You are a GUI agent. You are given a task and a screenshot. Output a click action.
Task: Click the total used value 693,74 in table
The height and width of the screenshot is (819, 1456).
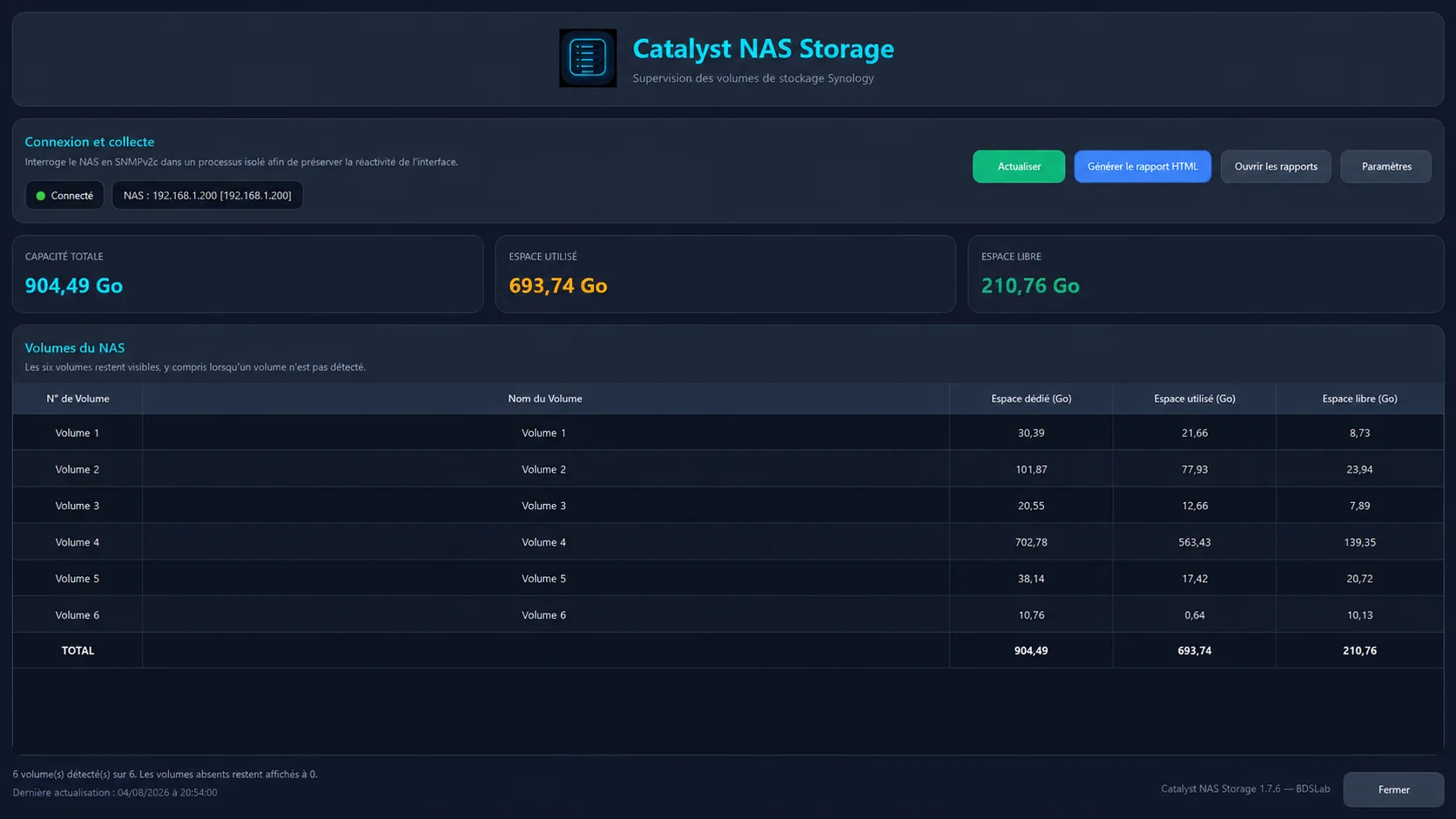pos(1195,650)
